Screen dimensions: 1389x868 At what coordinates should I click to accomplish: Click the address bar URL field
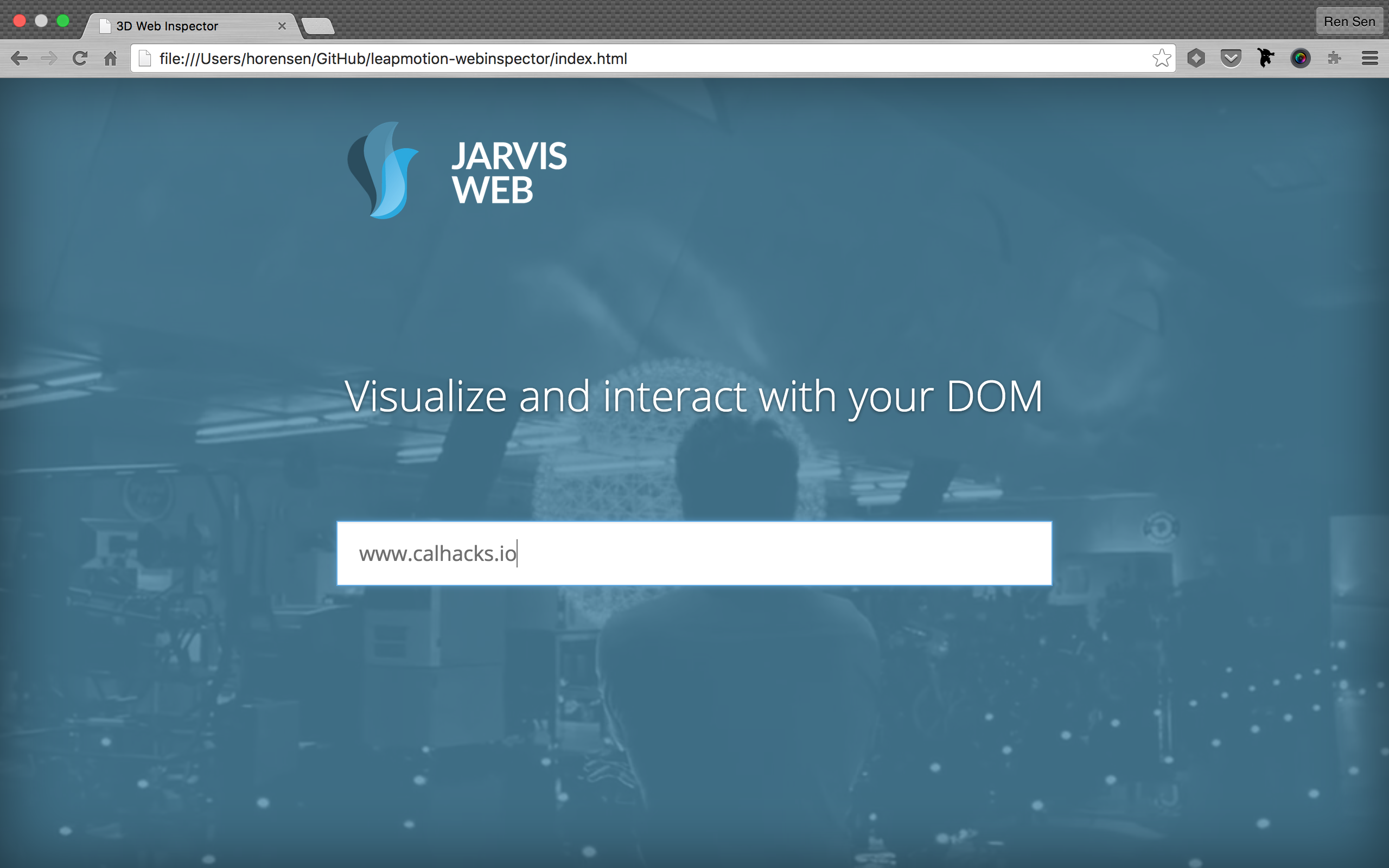point(632,59)
